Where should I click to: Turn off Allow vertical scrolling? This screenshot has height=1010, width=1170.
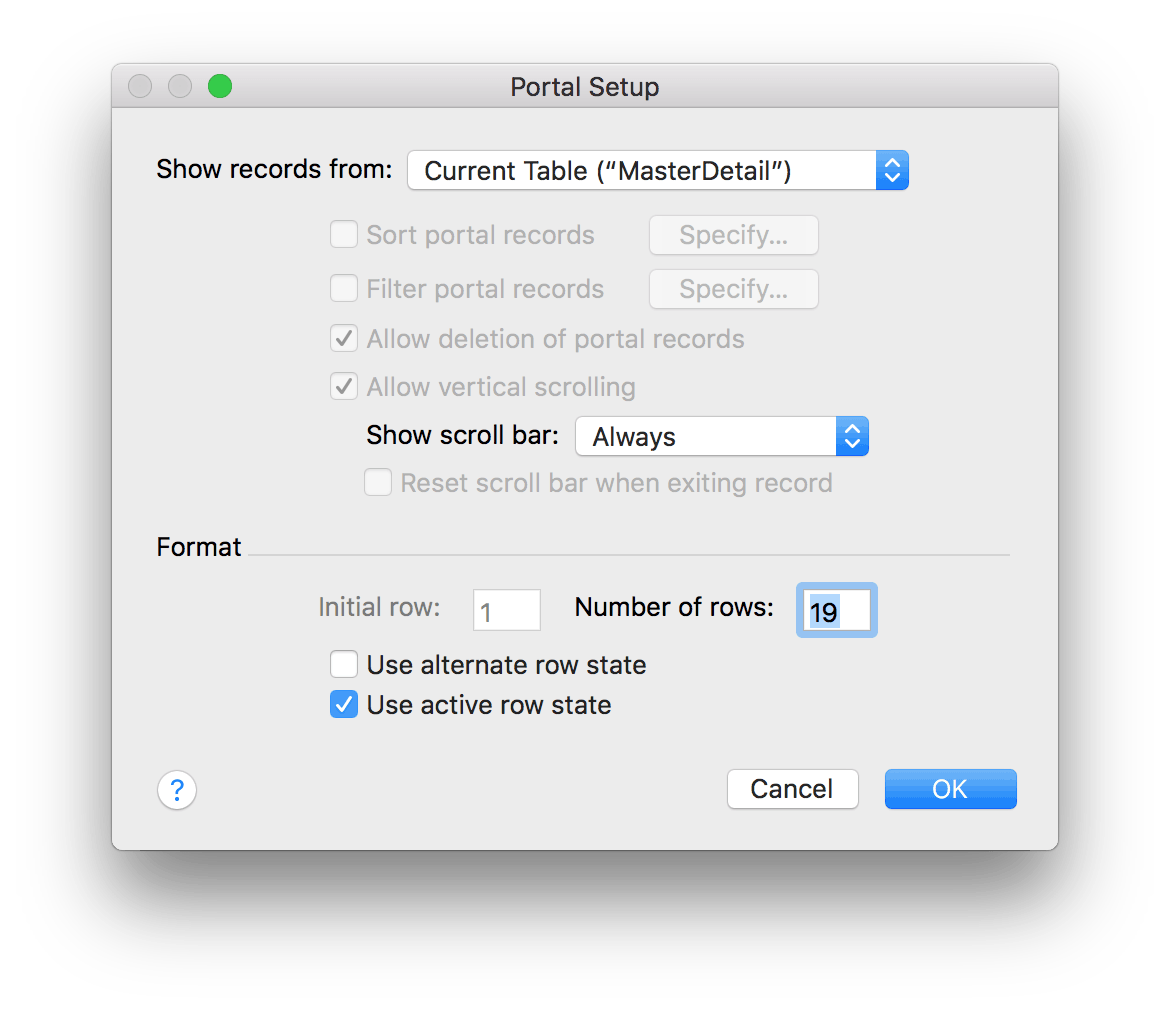pos(344,386)
